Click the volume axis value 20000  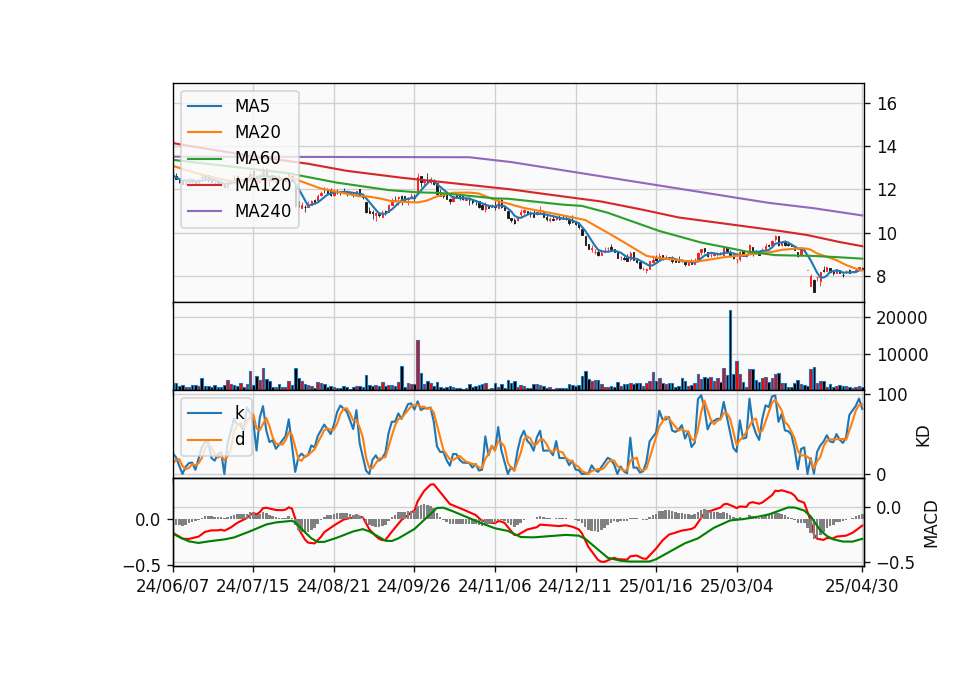coord(902,318)
